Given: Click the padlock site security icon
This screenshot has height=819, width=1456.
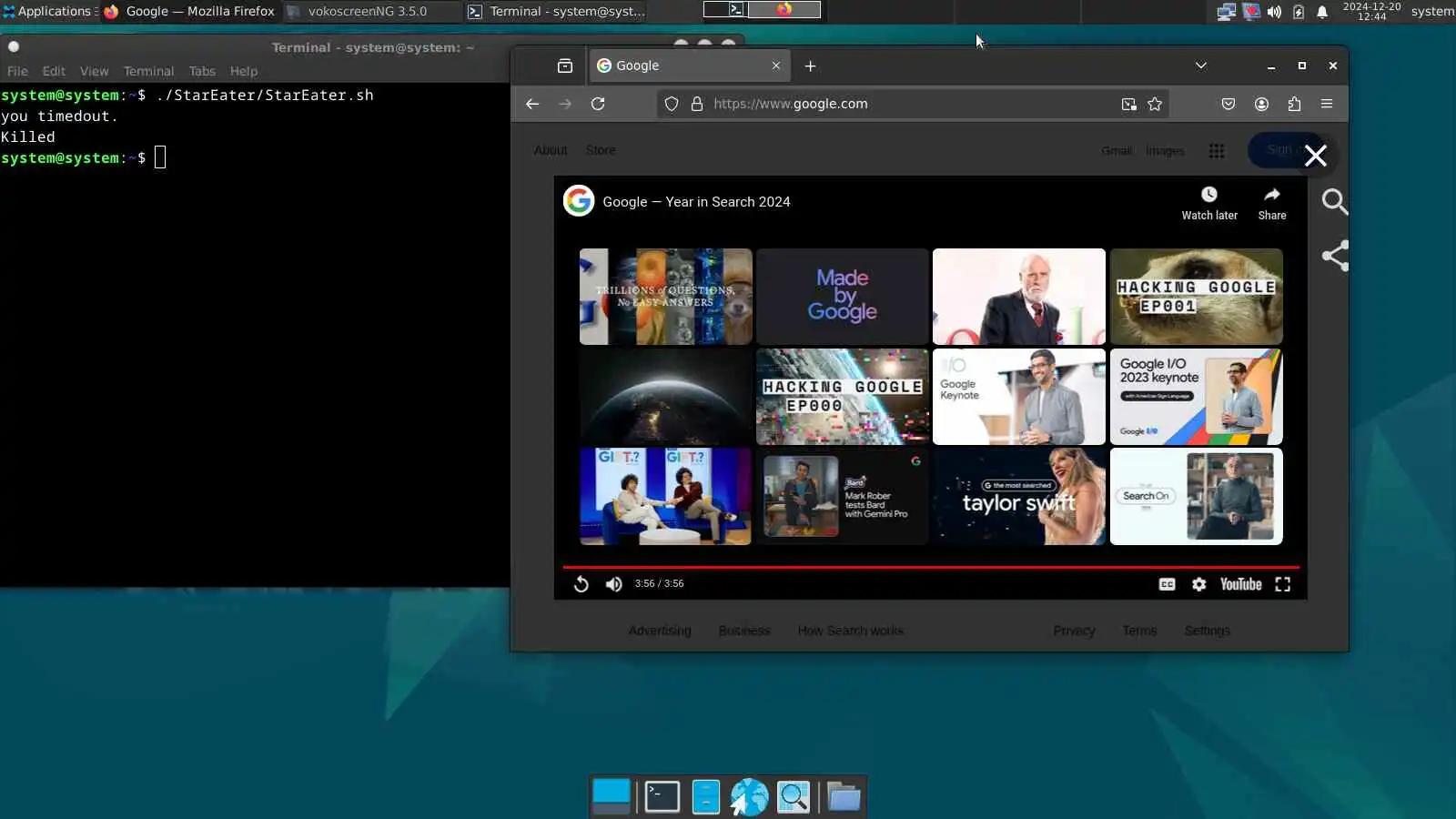Looking at the screenshot, I should tap(697, 104).
